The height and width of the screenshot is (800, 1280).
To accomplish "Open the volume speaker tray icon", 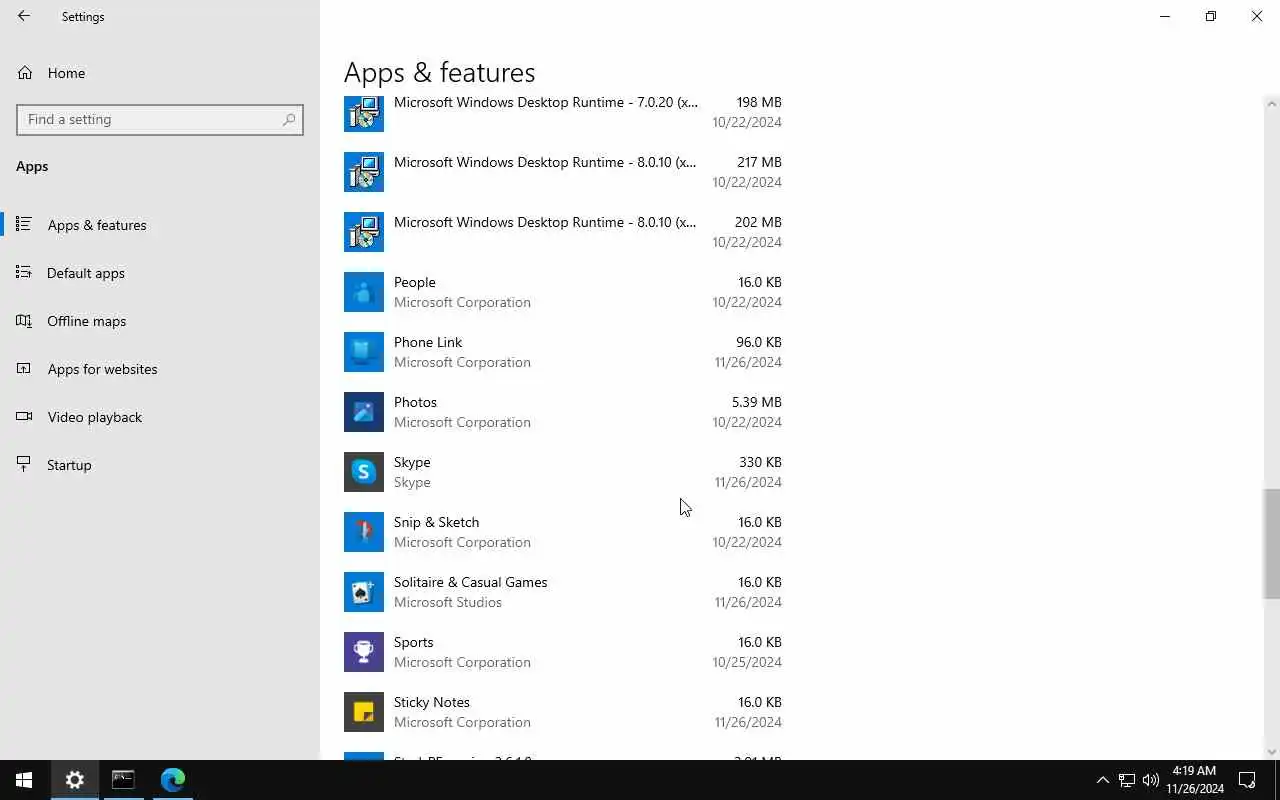I will [x=1150, y=780].
